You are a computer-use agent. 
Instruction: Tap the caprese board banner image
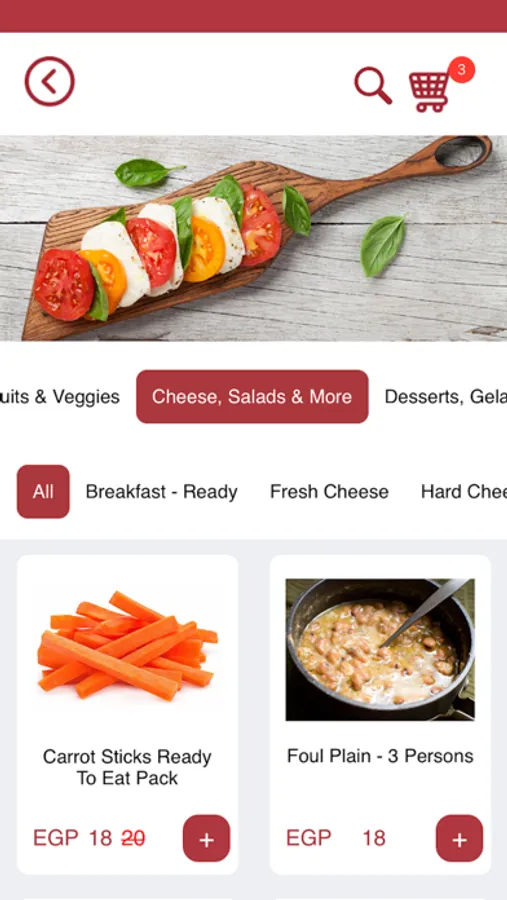(253, 238)
